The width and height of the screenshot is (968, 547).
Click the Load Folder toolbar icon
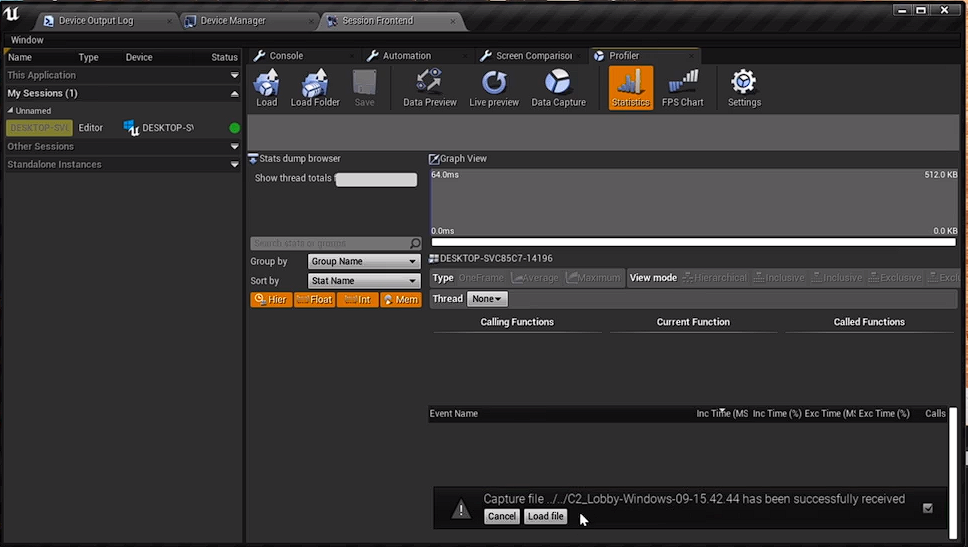coord(315,88)
